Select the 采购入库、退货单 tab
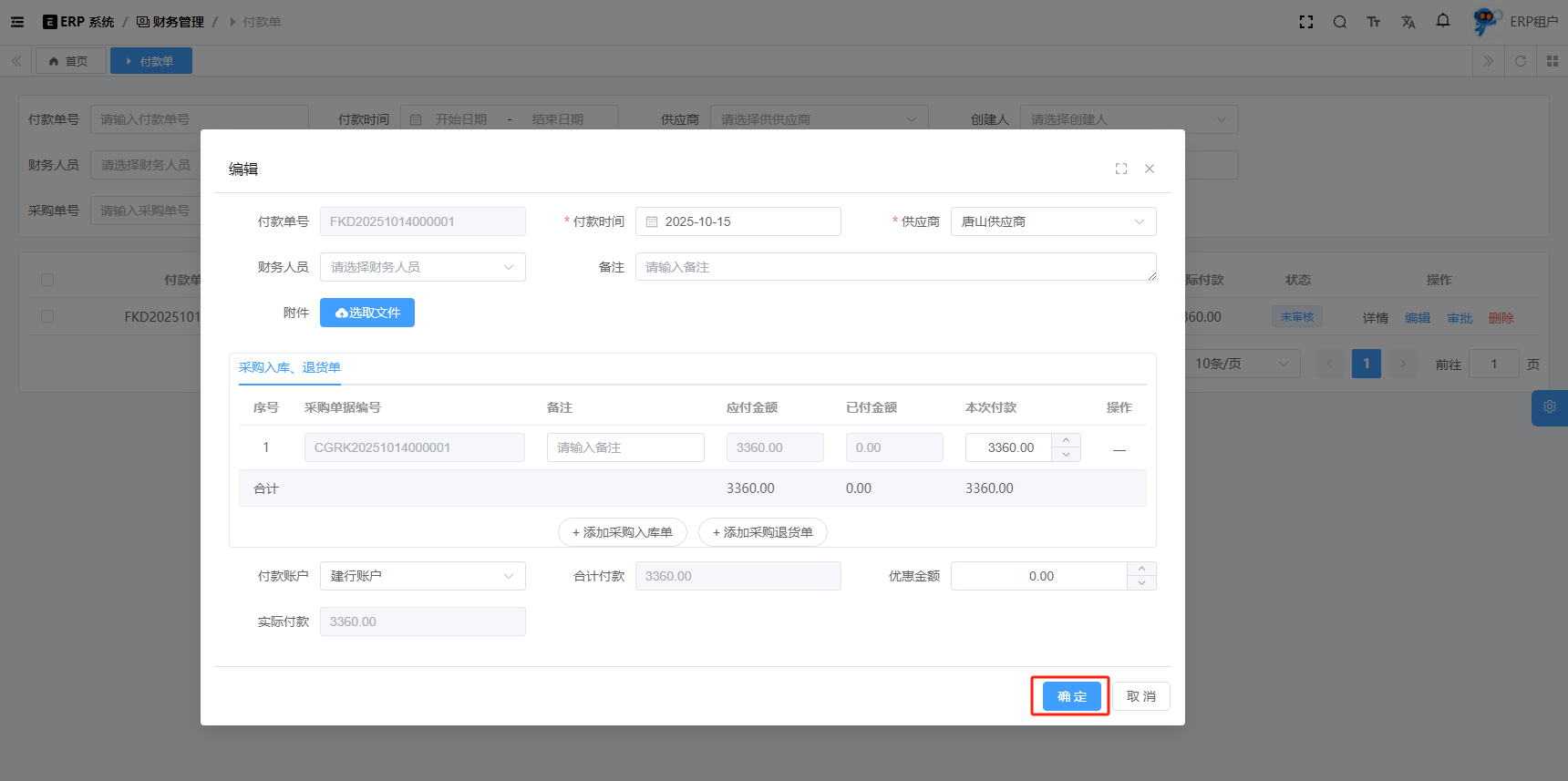 tap(289, 367)
